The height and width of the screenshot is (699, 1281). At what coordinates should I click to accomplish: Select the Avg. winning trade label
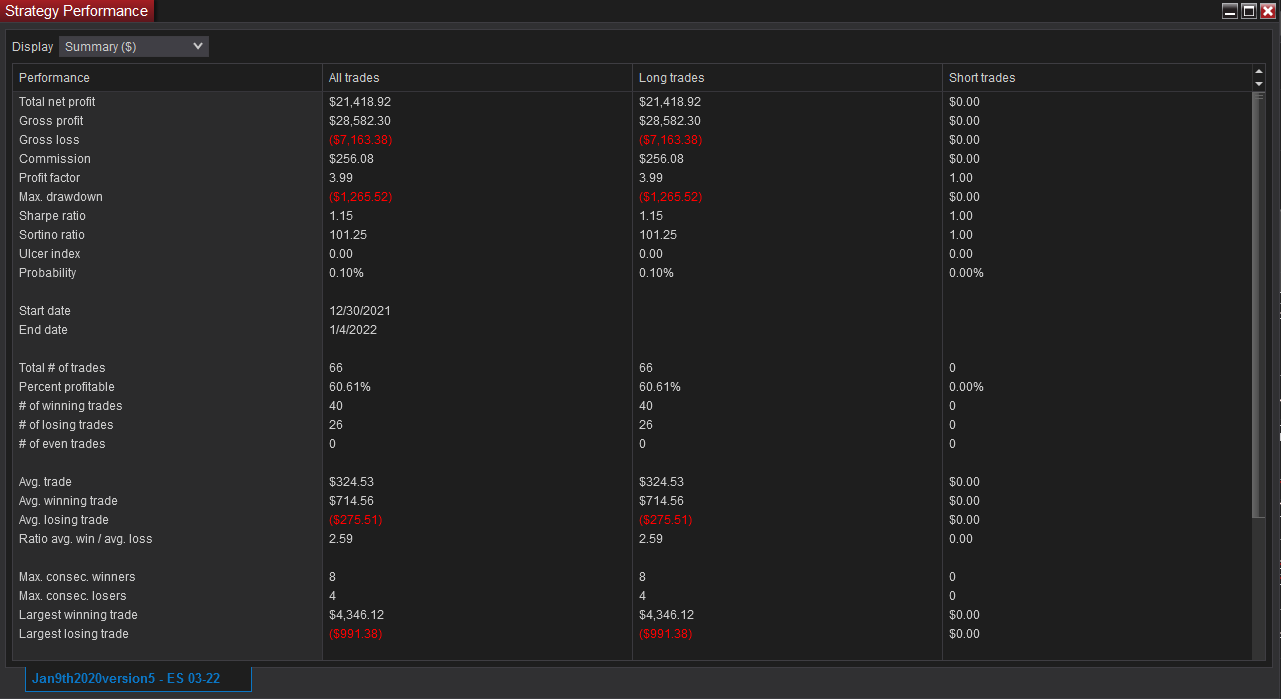click(x=68, y=501)
